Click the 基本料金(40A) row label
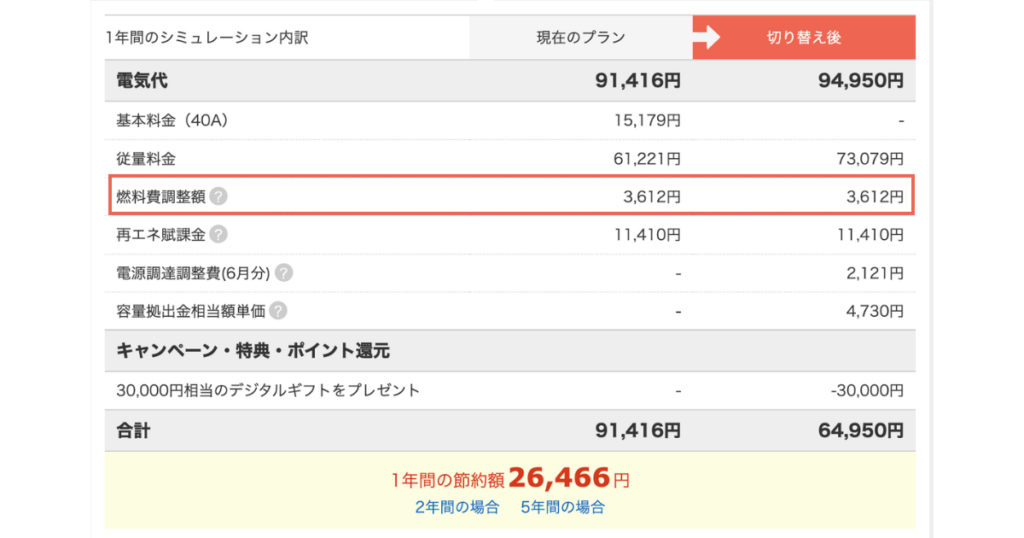The width and height of the screenshot is (1024, 538). pos(172,121)
